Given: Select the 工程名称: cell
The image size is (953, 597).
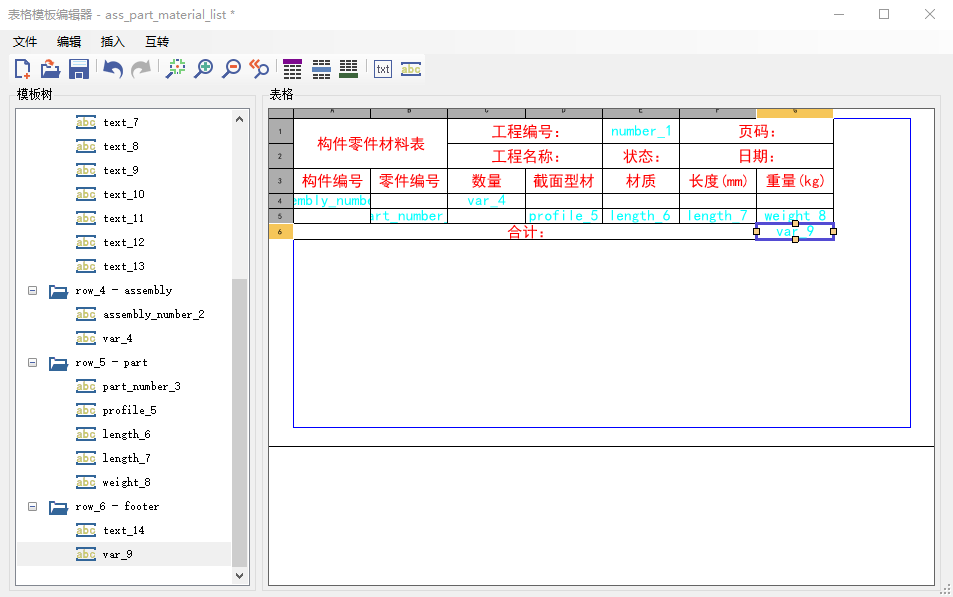Looking at the screenshot, I should pyautogui.click(x=525, y=156).
